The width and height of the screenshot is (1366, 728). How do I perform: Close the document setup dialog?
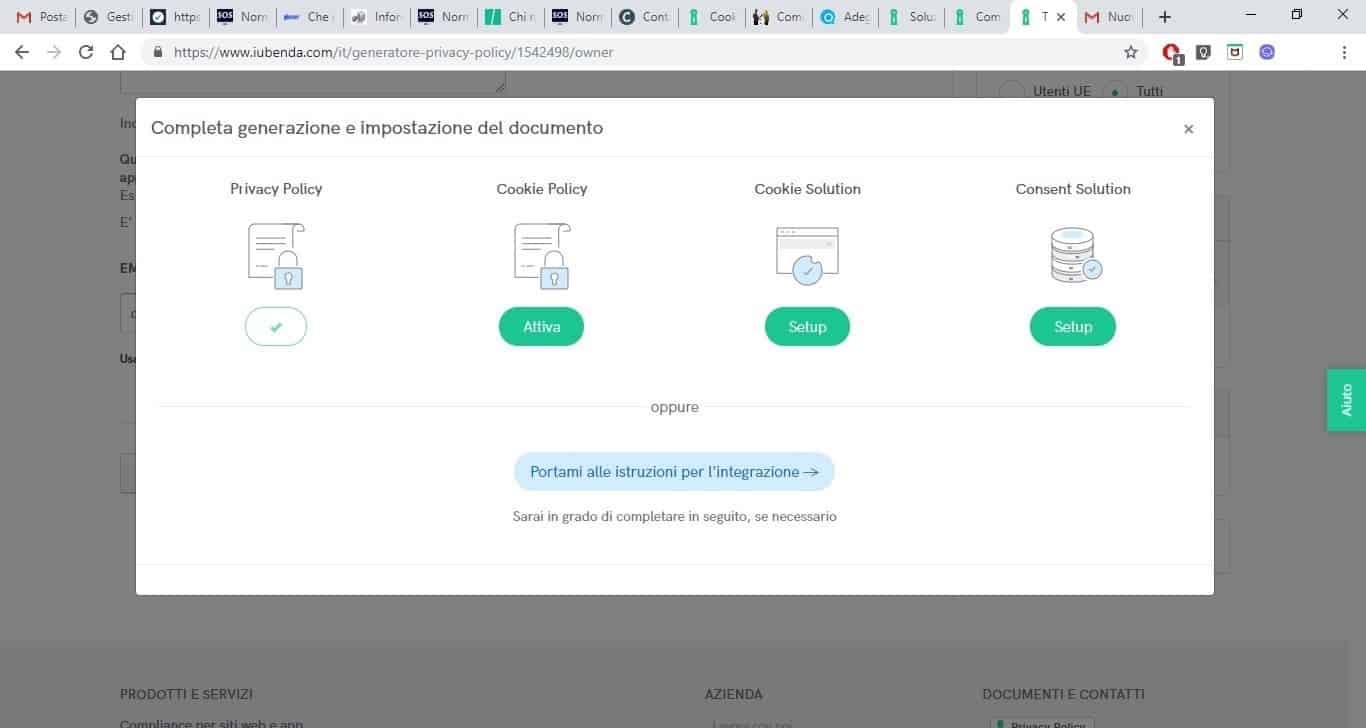(x=1188, y=129)
